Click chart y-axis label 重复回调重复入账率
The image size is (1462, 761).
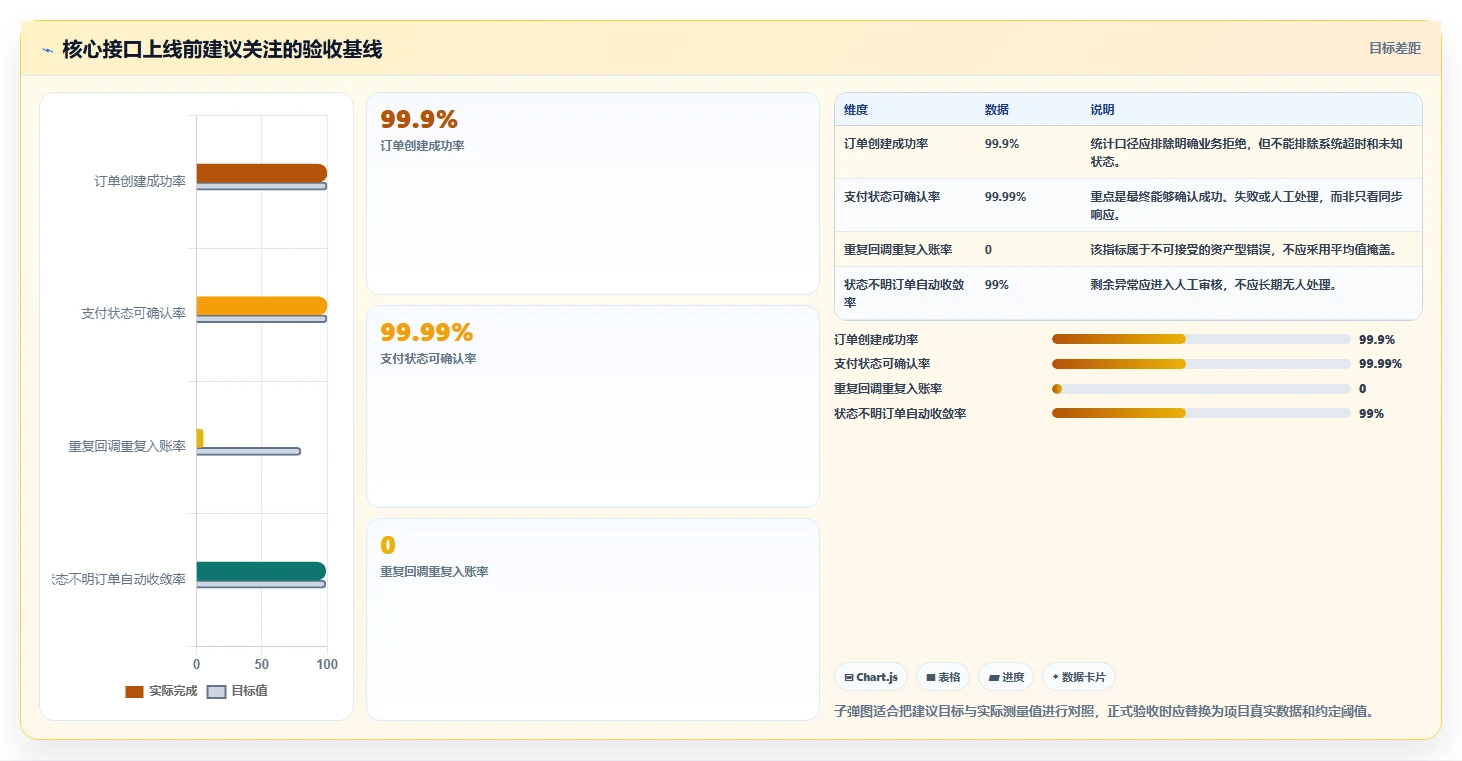click(x=127, y=447)
